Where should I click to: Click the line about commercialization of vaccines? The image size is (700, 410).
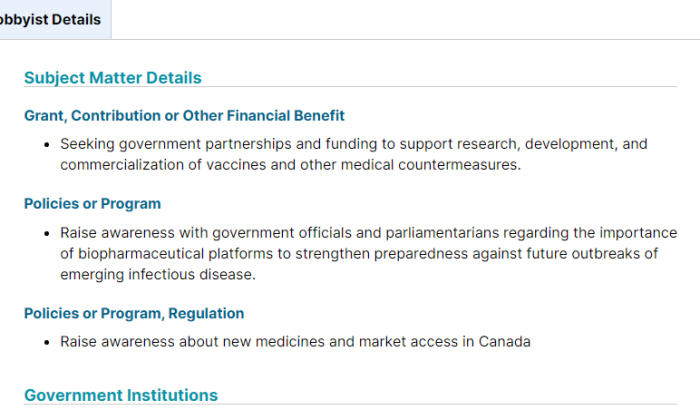click(x=291, y=165)
